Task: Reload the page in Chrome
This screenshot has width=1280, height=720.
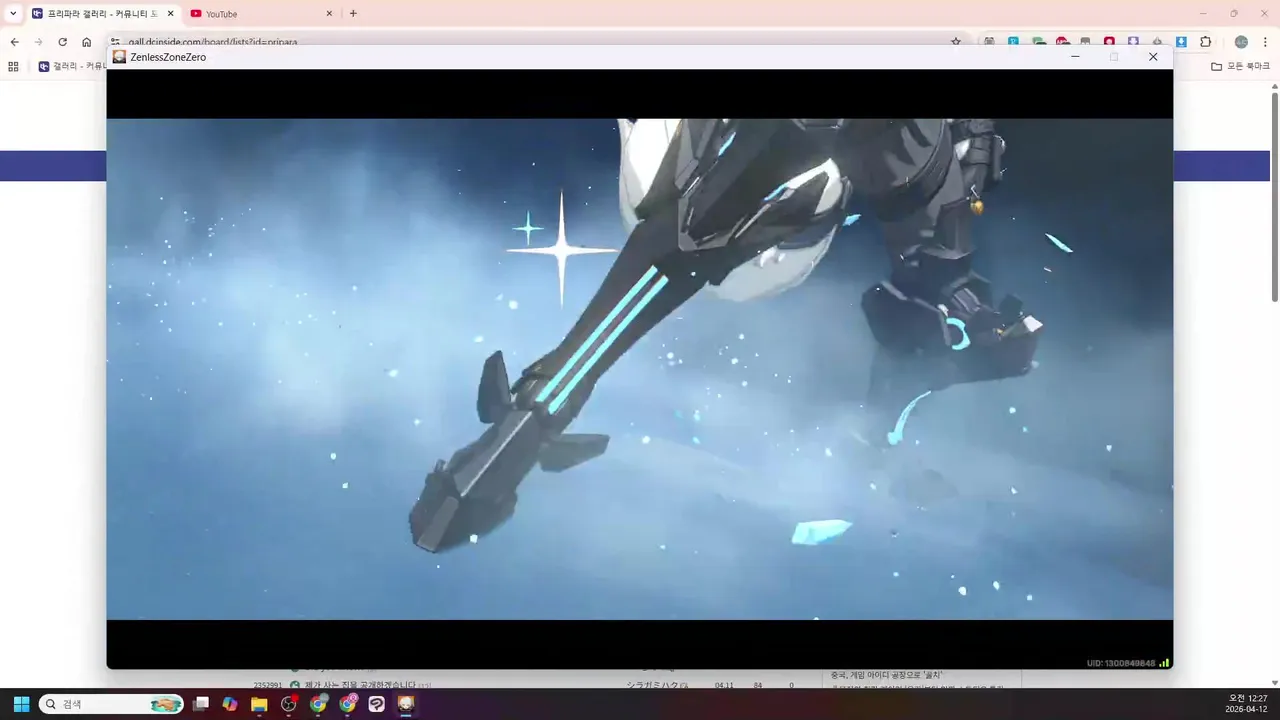Action: [62, 42]
